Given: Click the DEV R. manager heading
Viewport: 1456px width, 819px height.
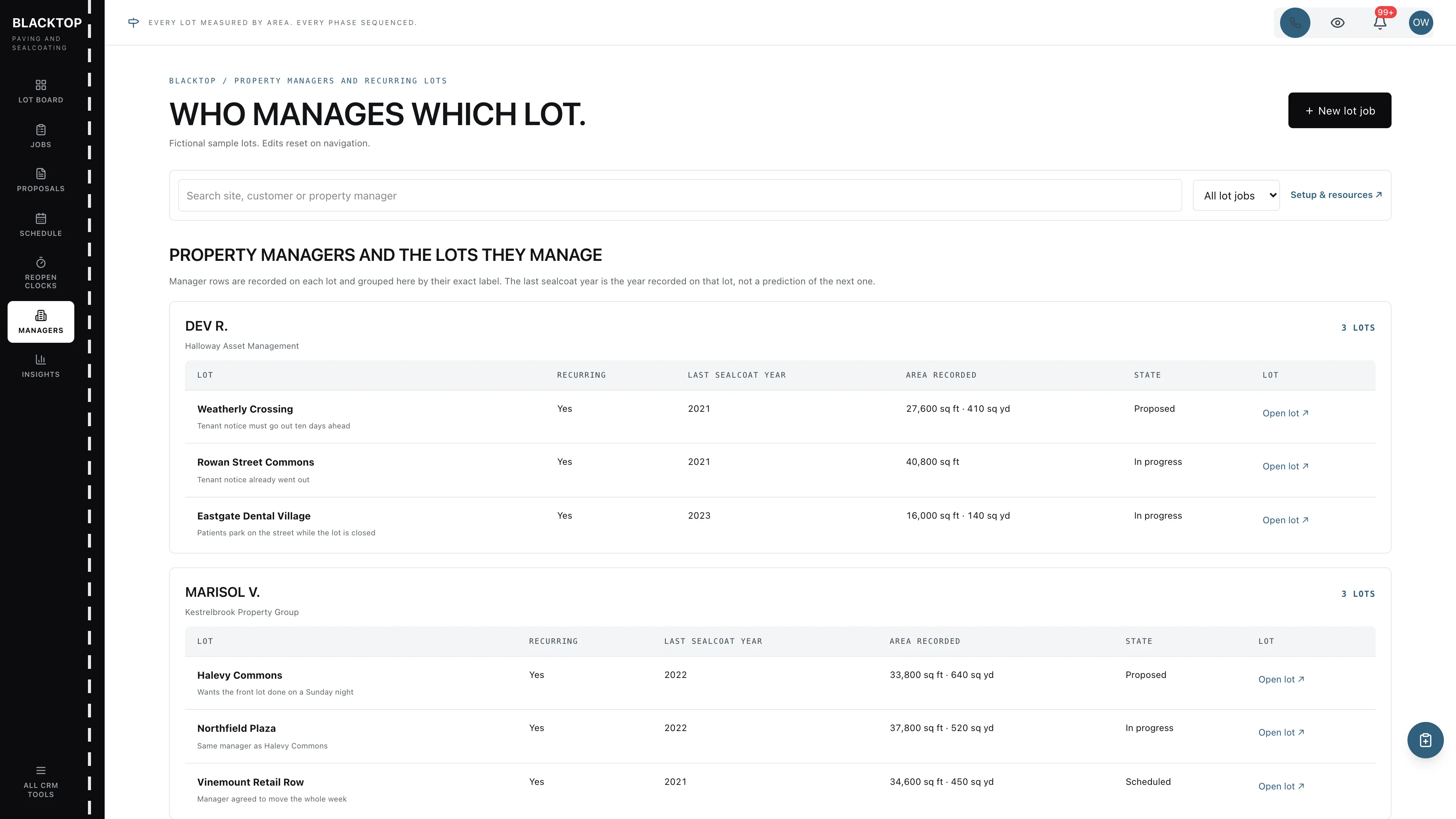Looking at the screenshot, I should pyautogui.click(x=206, y=326).
